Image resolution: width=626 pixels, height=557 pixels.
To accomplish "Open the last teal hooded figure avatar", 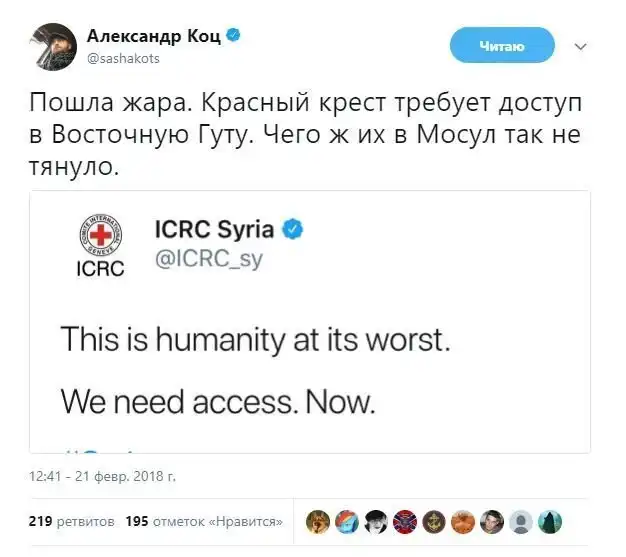I will pyautogui.click(x=550, y=522).
